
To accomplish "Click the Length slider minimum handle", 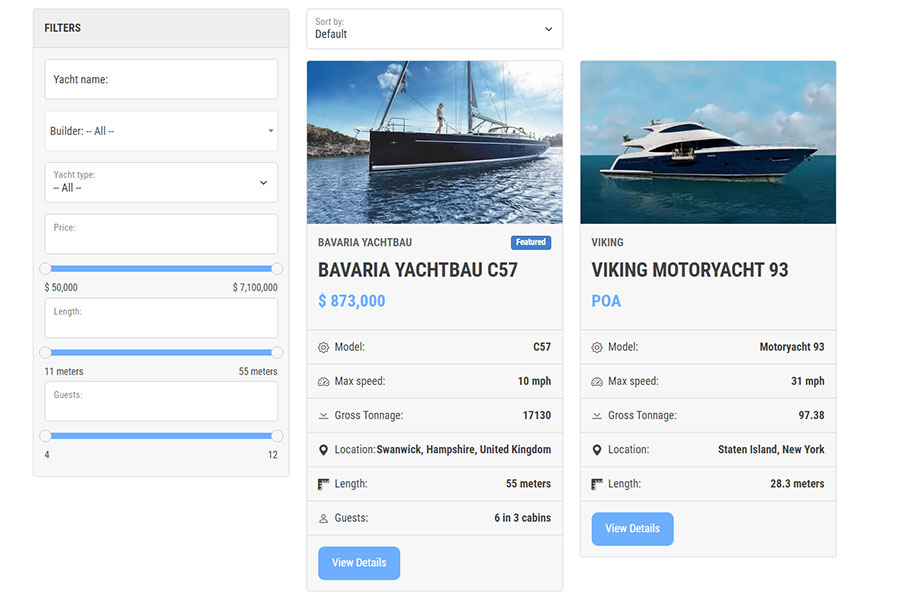I will (x=45, y=353).
